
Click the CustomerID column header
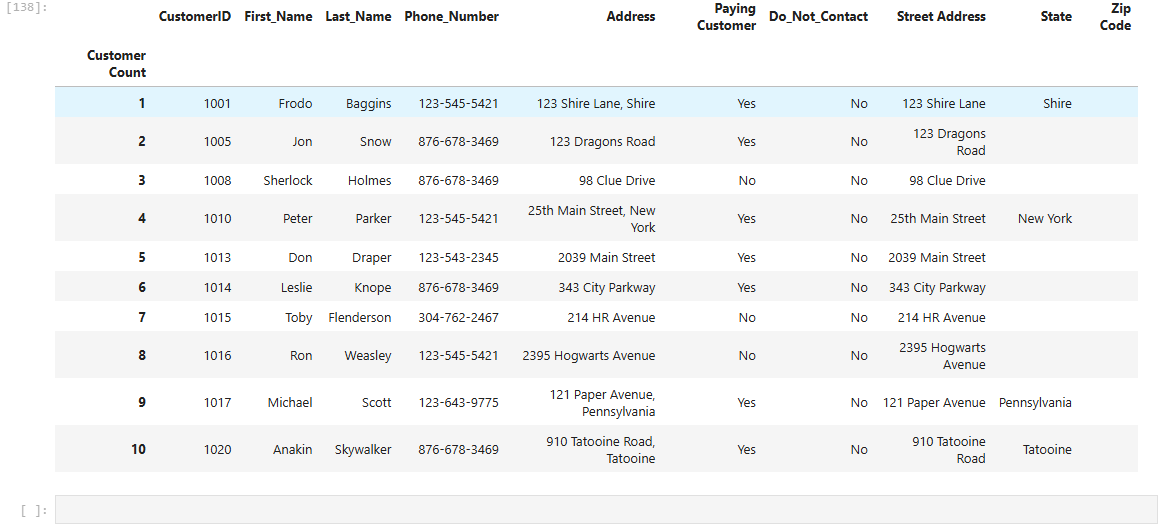(x=195, y=17)
